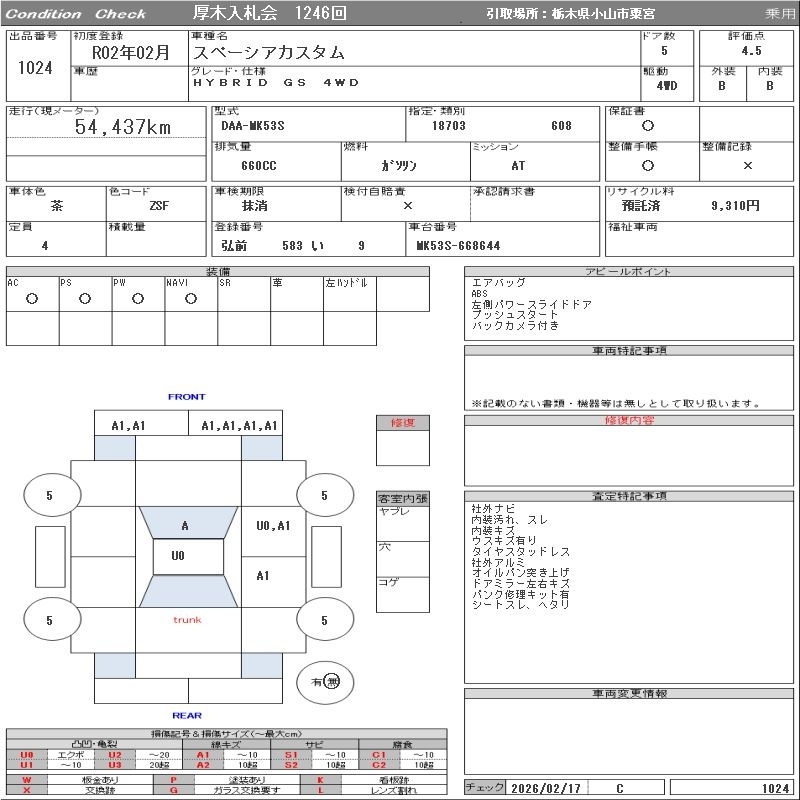Toggle the PS equipment circle mark
Viewport: 800px width, 800px height.
pos(84,298)
